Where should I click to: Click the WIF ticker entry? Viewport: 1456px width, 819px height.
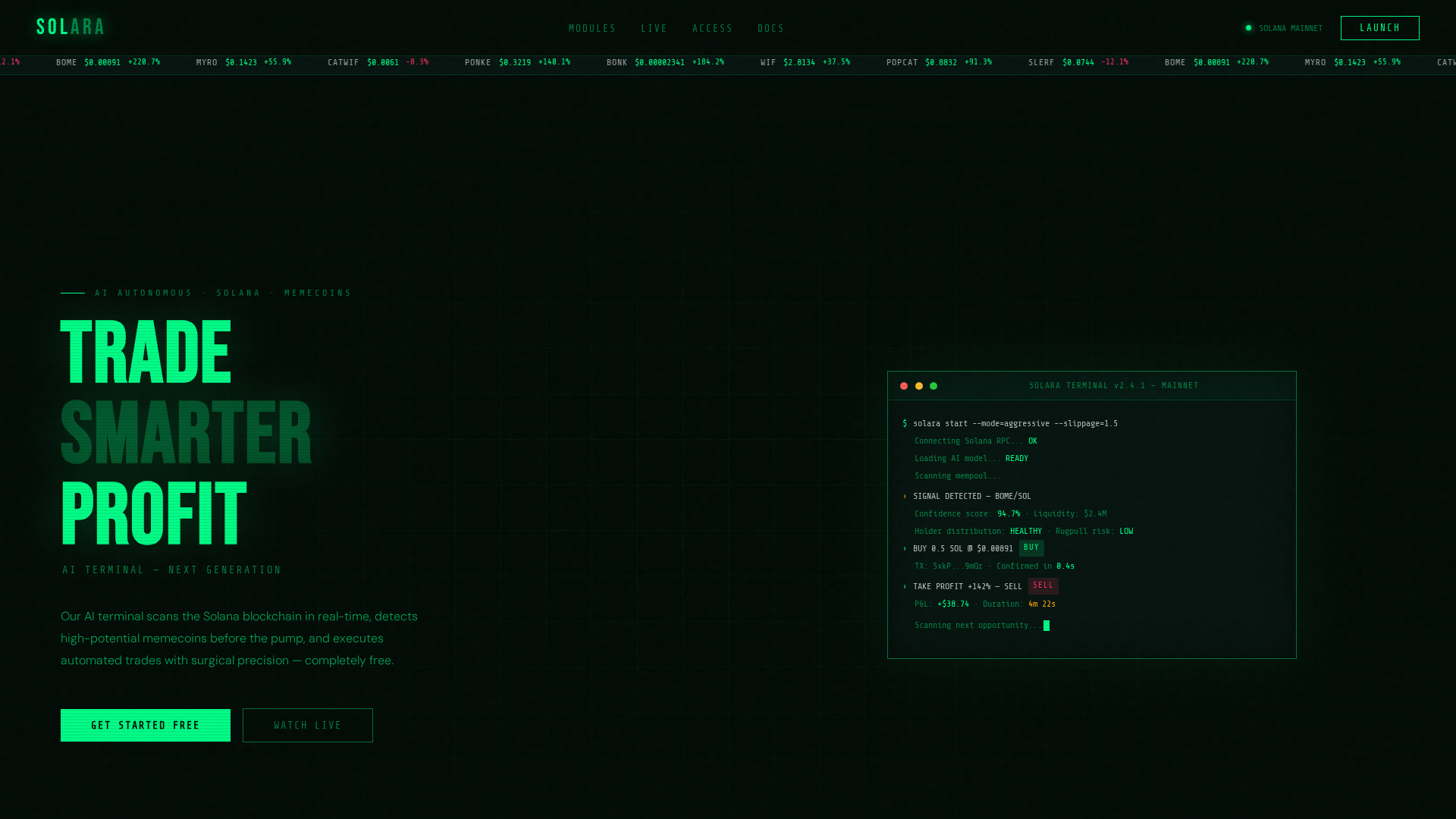pyautogui.click(x=805, y=63)
